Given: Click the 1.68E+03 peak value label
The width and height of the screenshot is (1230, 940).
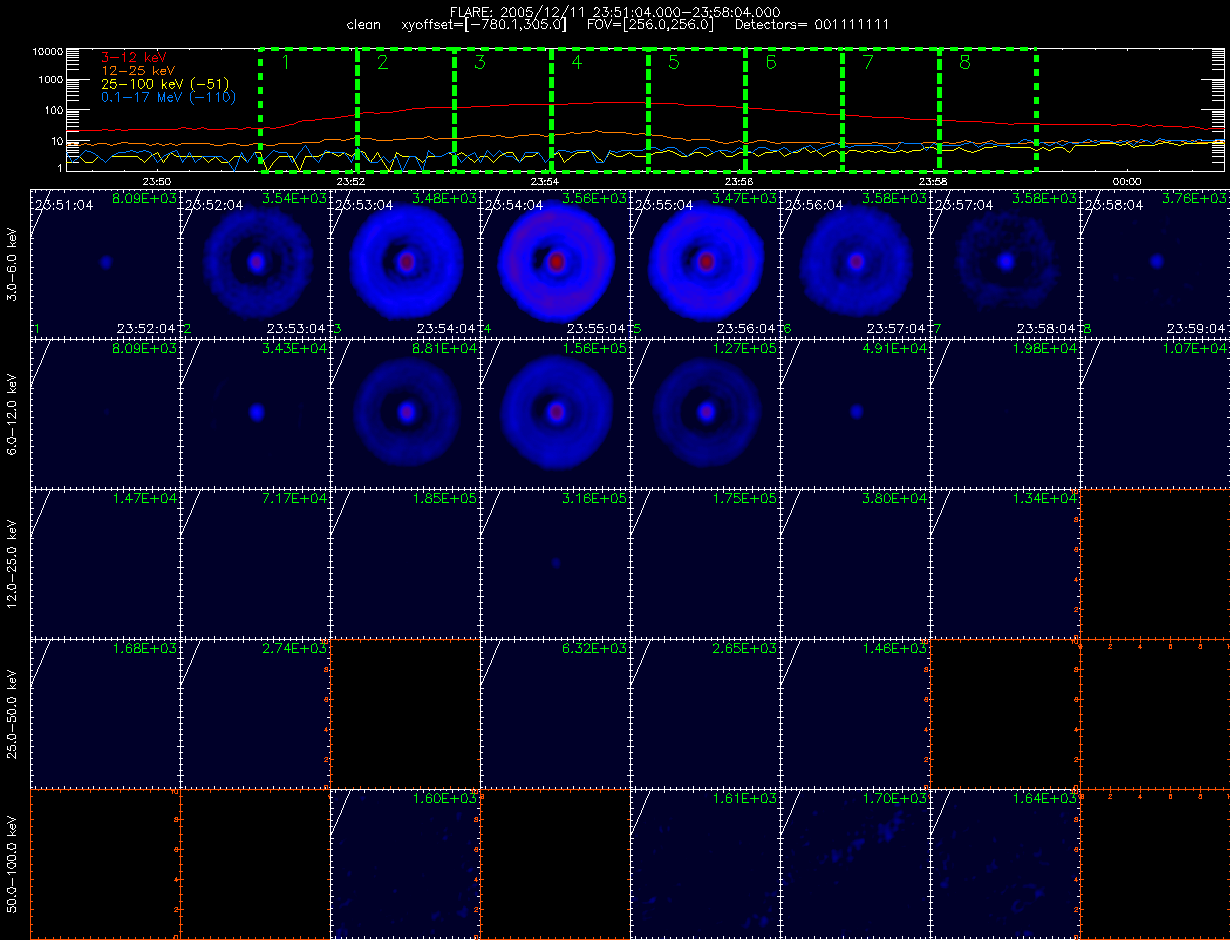Looking at the screenshot, I should (x=146, y=648).
